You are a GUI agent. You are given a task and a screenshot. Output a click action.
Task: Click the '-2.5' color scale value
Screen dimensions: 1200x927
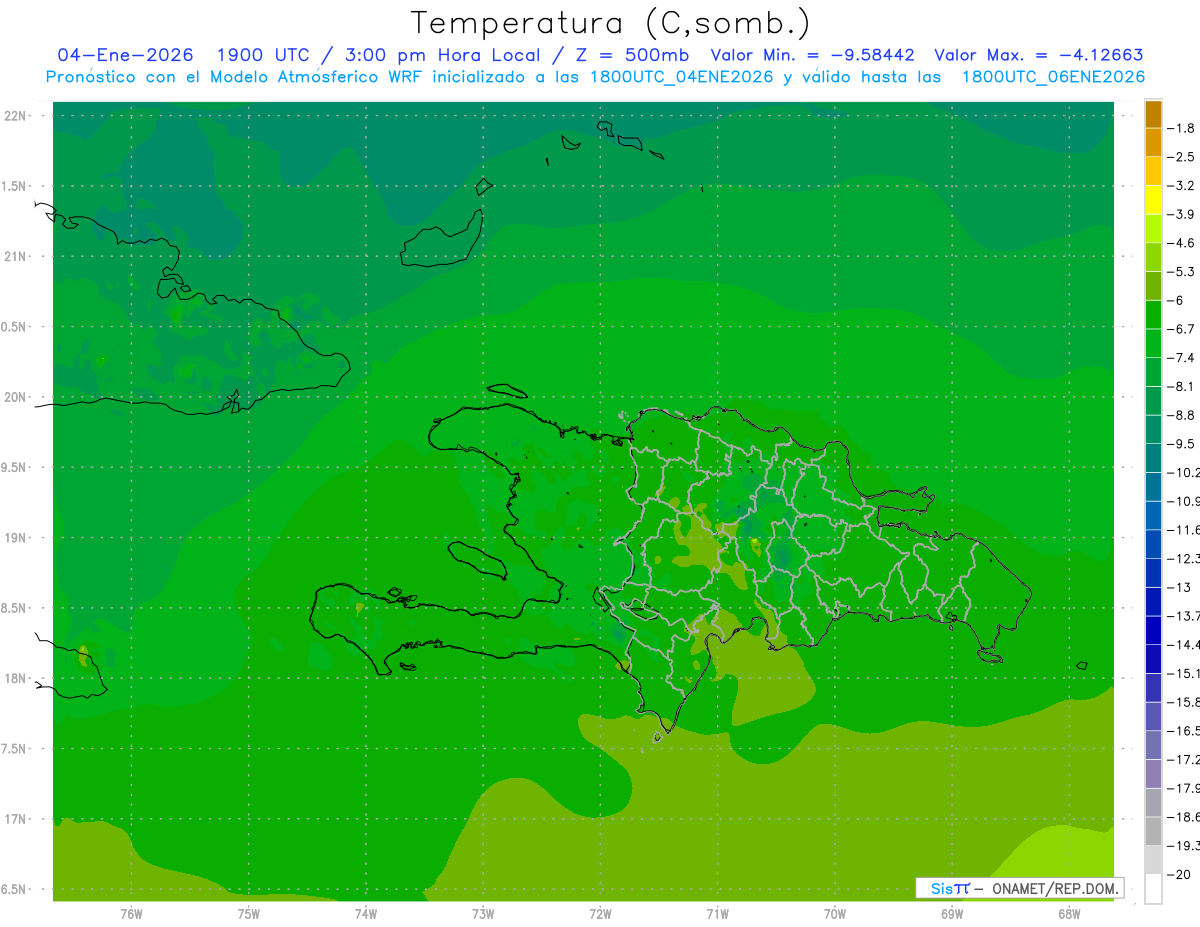pyautogui.click(x=1182, y=157)
